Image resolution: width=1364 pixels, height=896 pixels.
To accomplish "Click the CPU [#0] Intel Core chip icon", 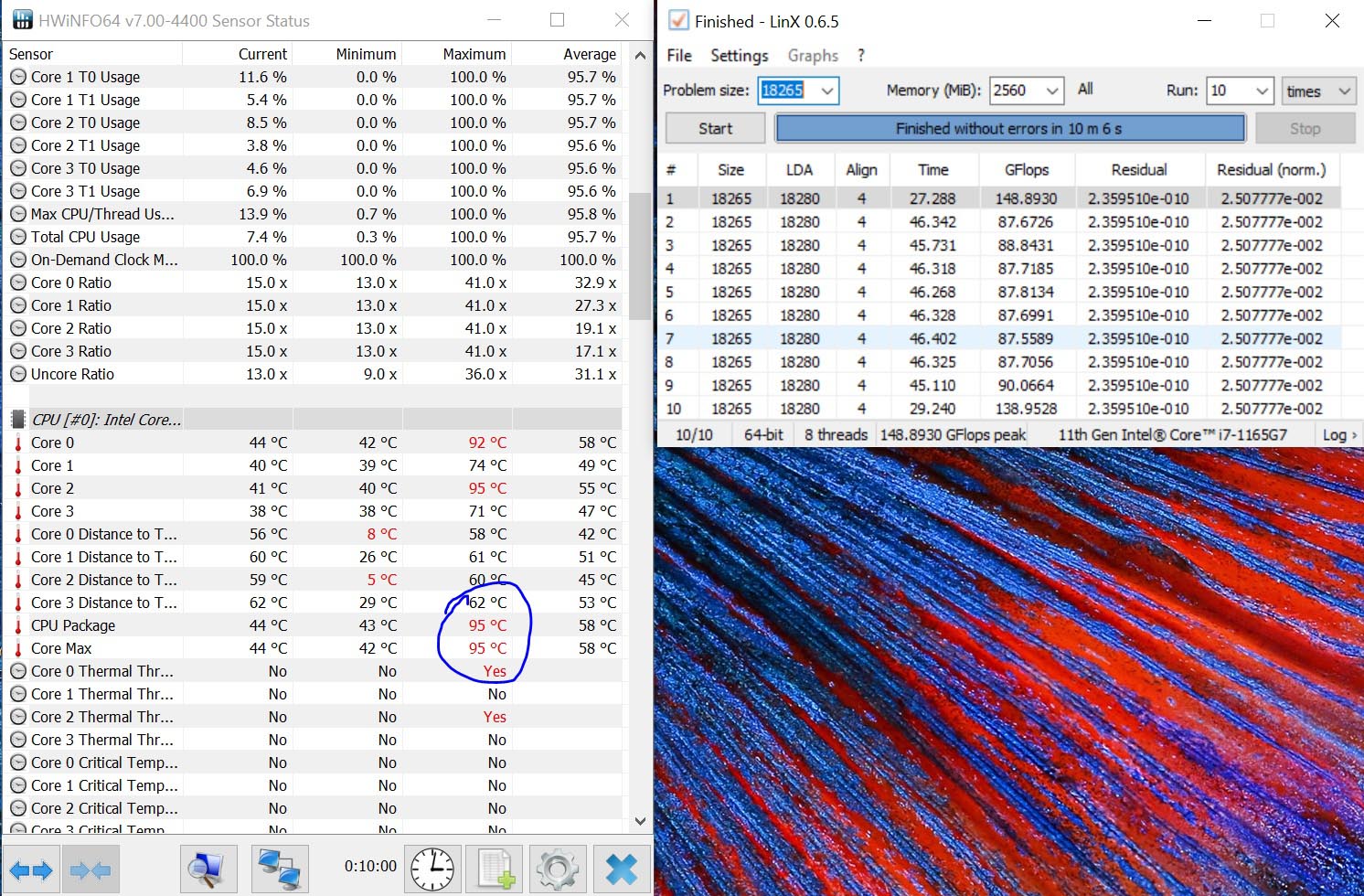I will tap(17, 420).
